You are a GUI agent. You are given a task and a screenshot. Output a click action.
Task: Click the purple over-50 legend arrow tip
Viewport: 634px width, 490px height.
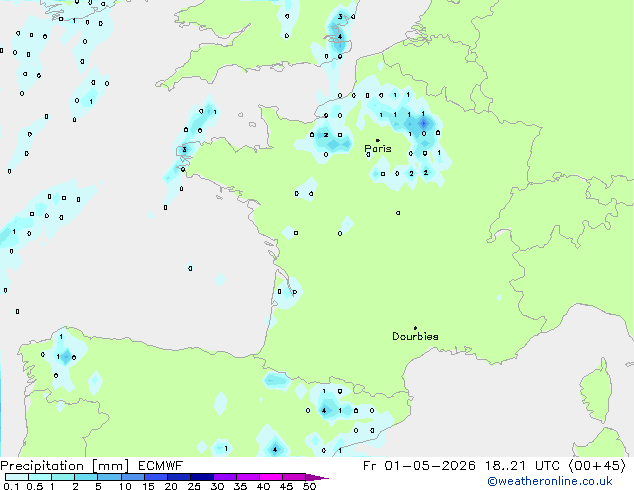point(317,477)
